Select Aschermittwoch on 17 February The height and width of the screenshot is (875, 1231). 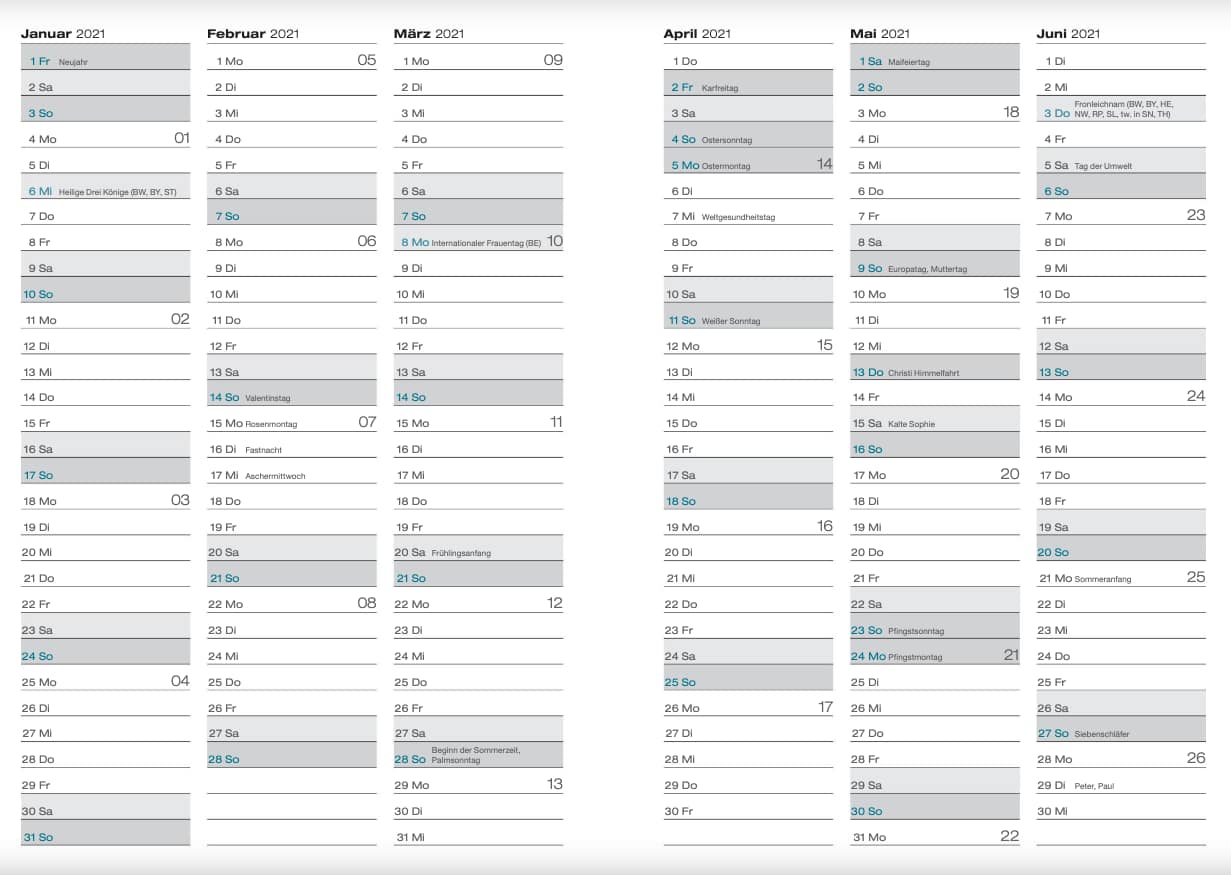click(x=275, y=476)
